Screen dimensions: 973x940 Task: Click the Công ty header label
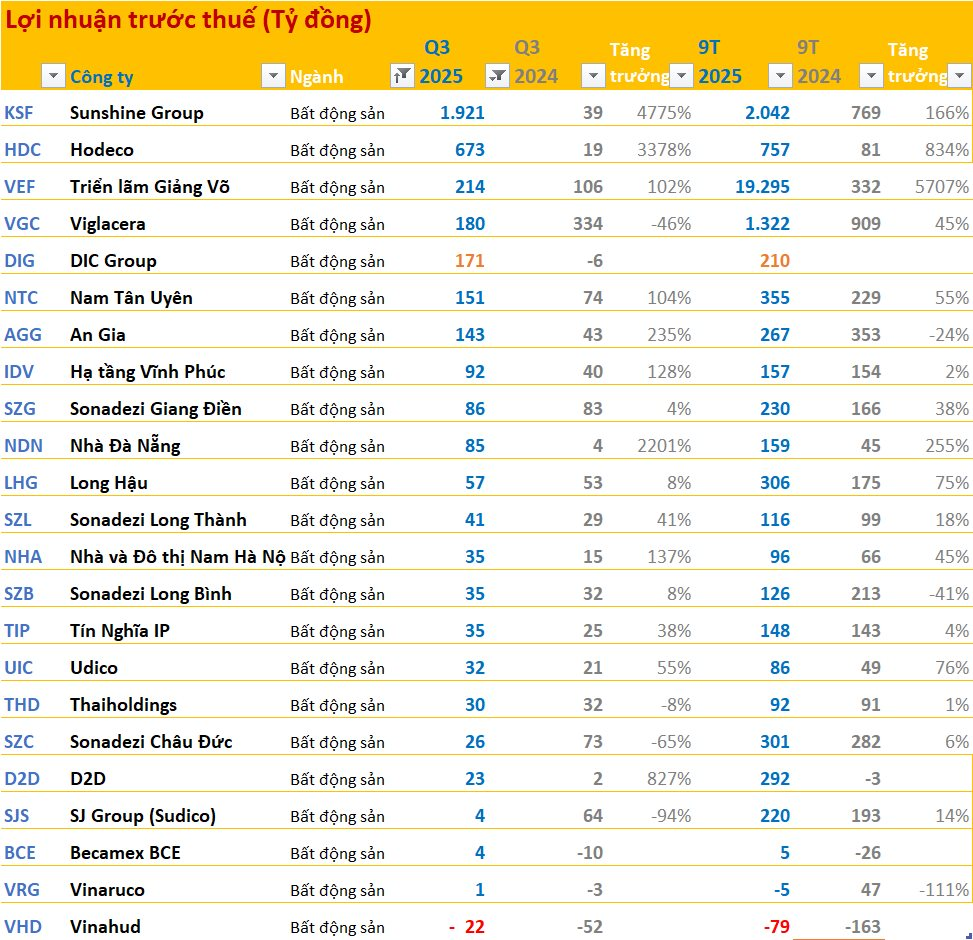click(101, 77)
